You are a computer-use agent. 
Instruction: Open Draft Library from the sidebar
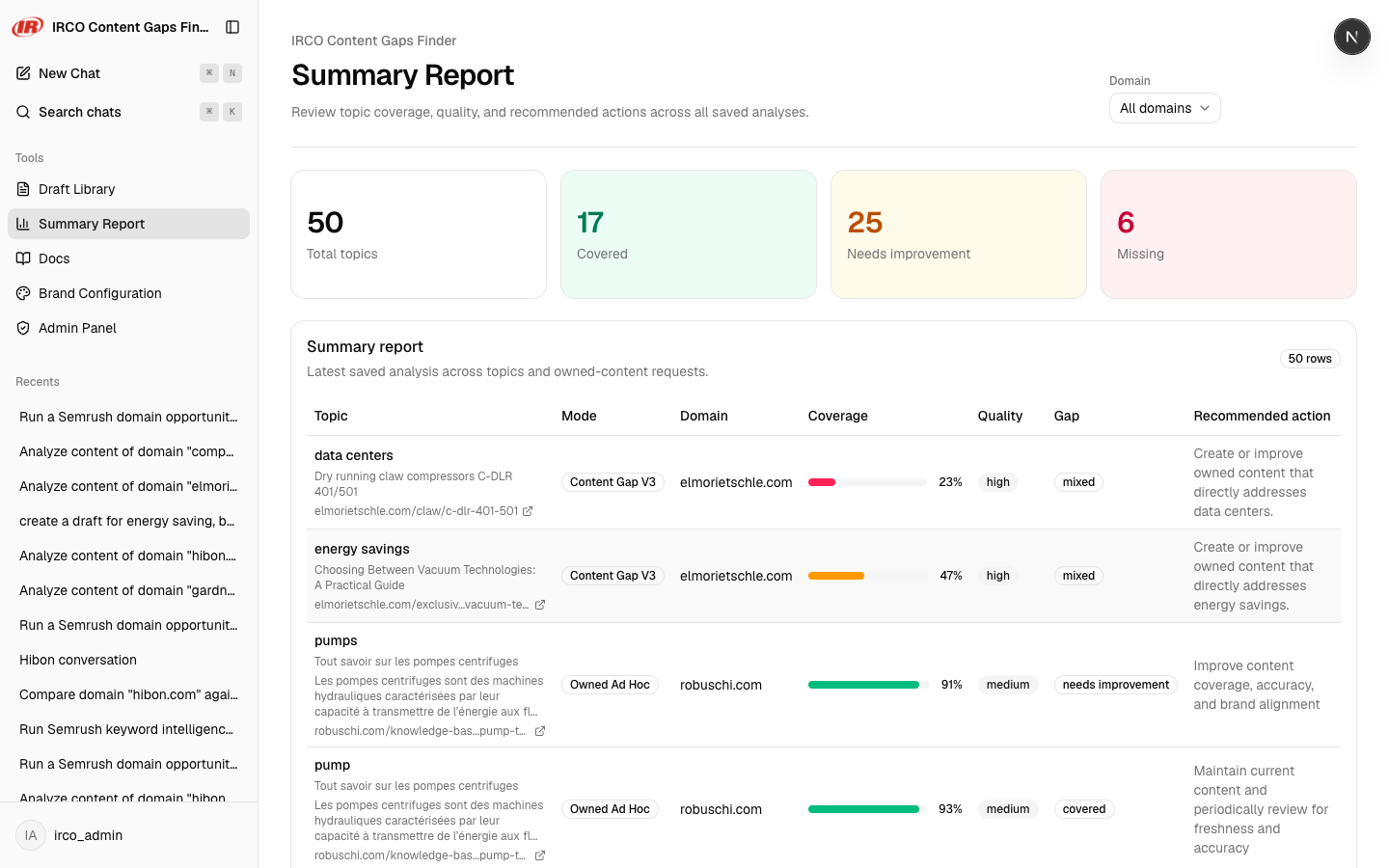(x=128, y=189)
